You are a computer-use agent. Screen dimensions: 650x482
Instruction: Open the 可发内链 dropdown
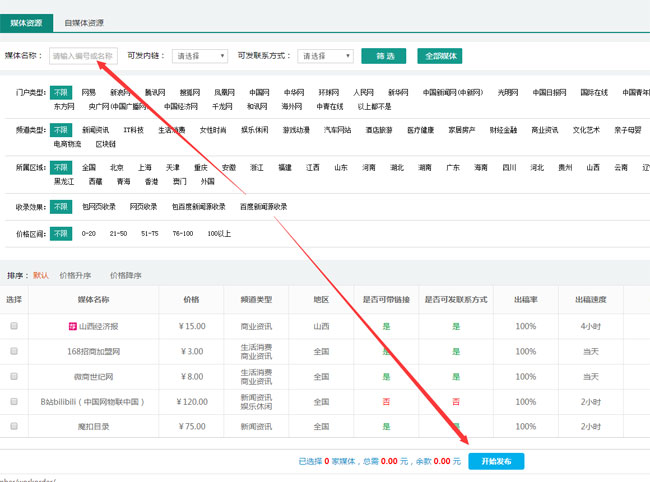click(x=199, y=56)
